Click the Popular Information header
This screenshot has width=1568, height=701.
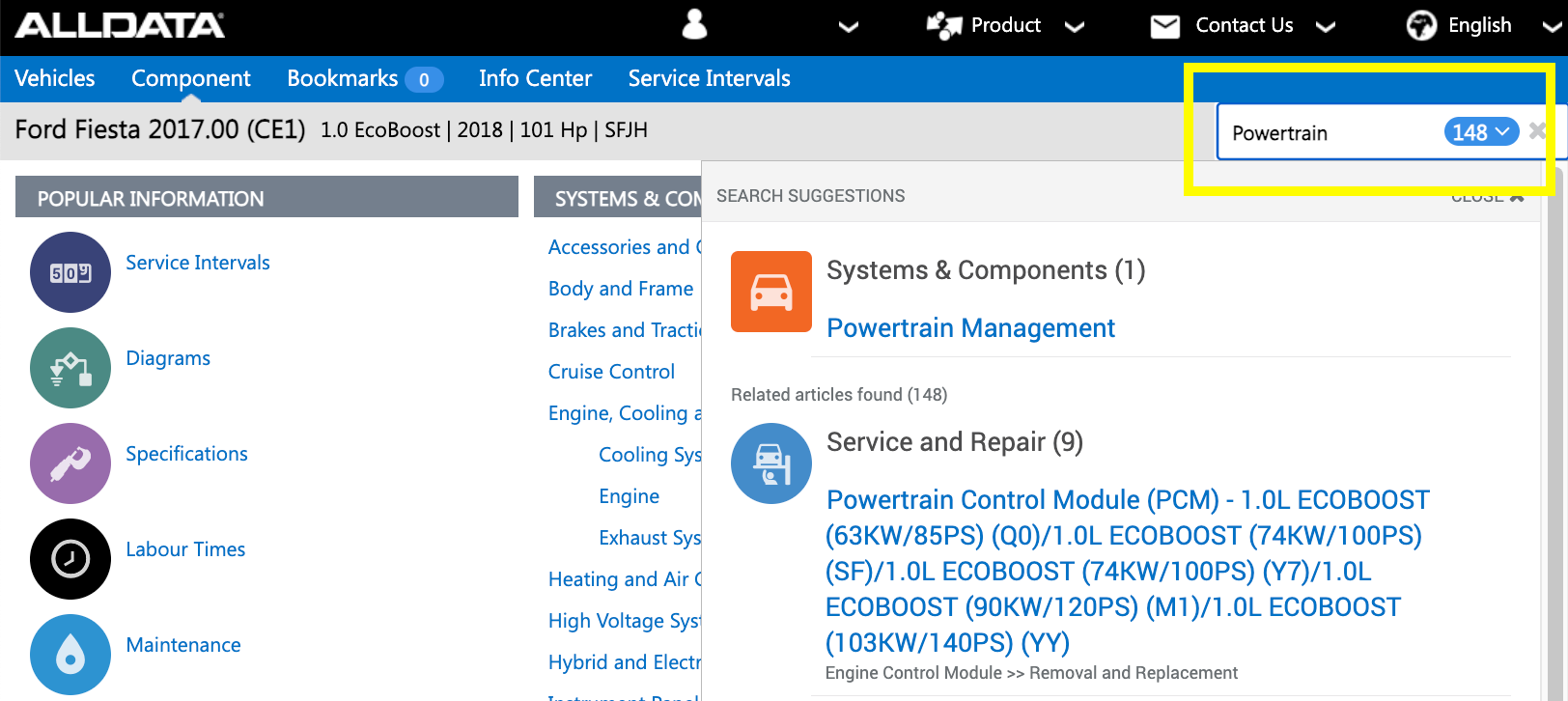pyautogui.click(x=266, y=197)
